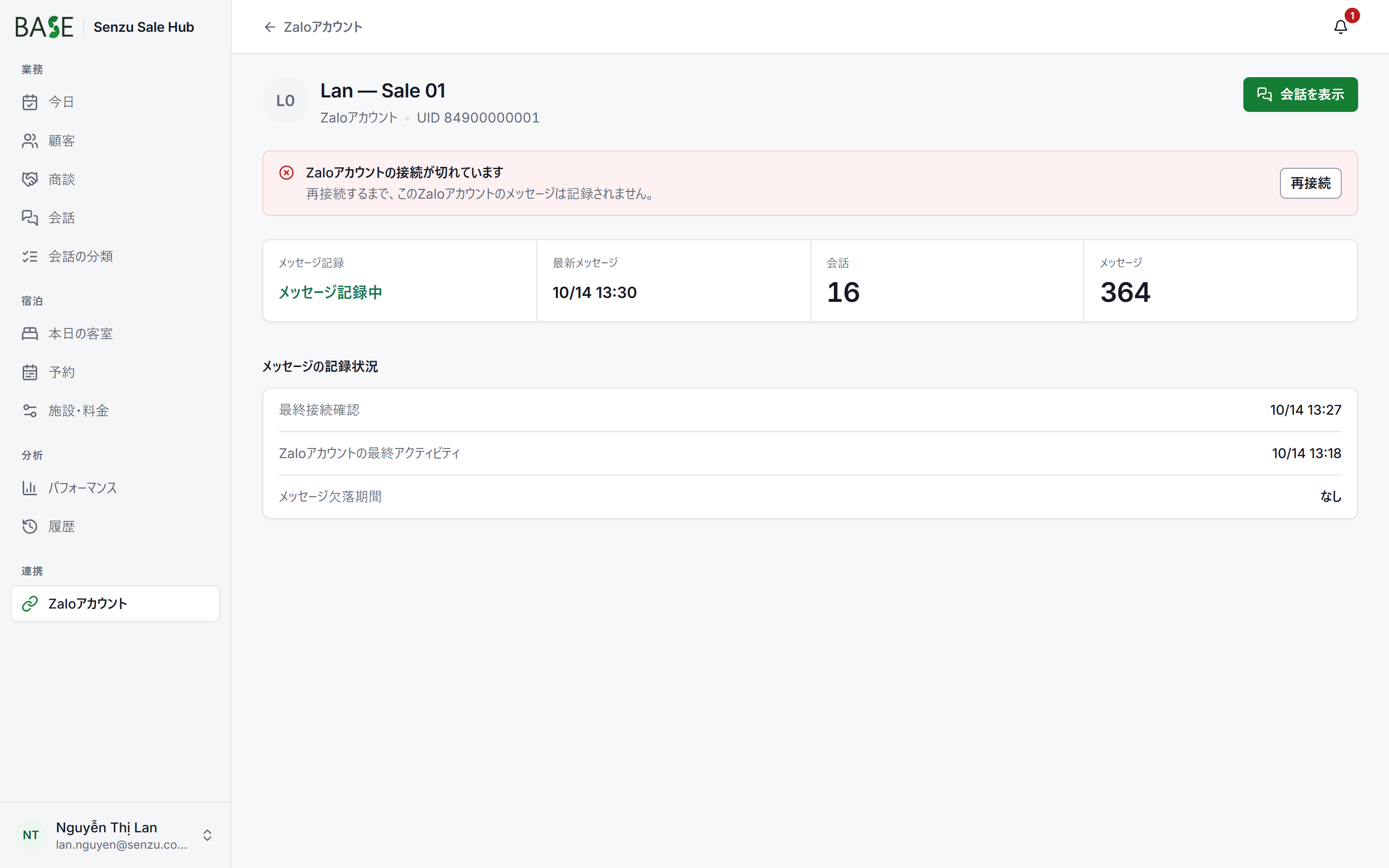The height and width of the screenshot is (868, 1389).
Task: Select the 予約 calendar icon
Action: [x=30, y=372]
